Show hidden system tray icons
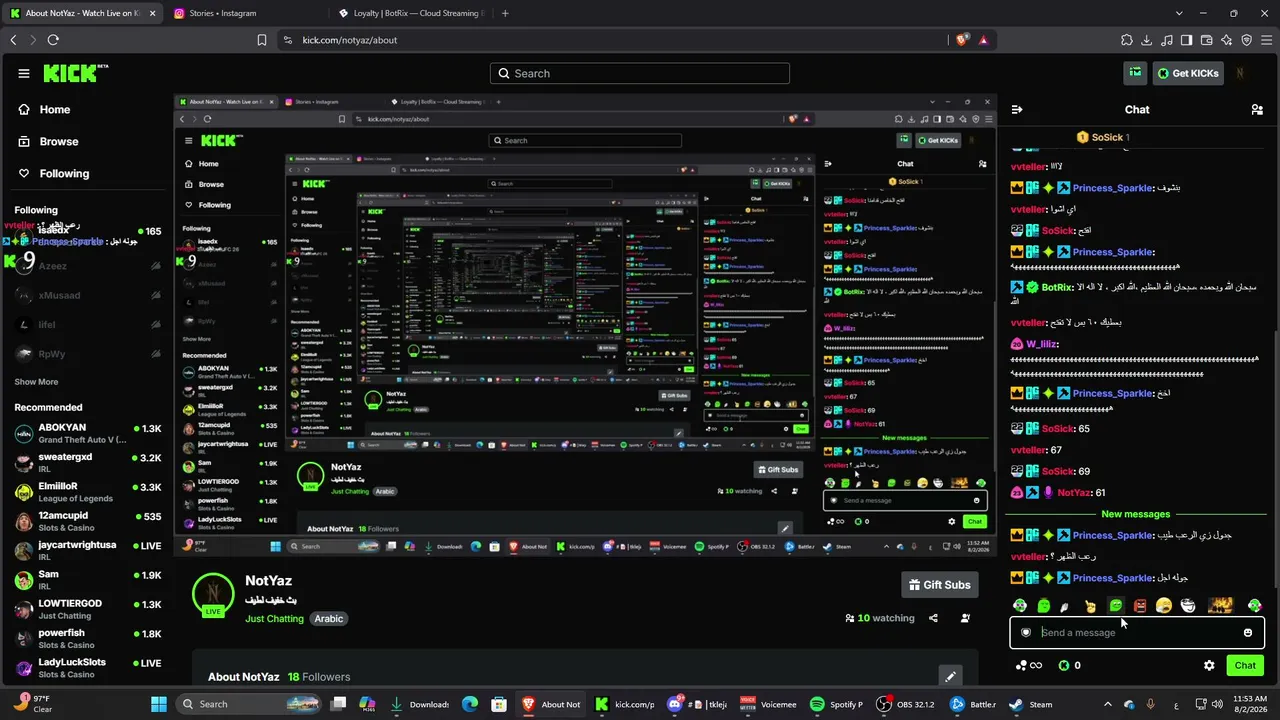The image size is (1280, 720). click(1107, 704)
